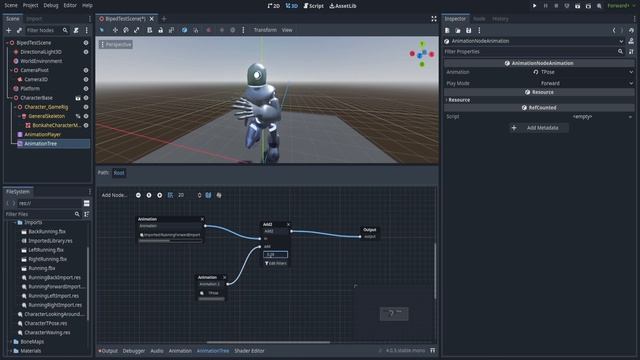This screenshot has width=640, height=360.
Task: Toggle visibility of the Platform node
Action: point(86,89)
